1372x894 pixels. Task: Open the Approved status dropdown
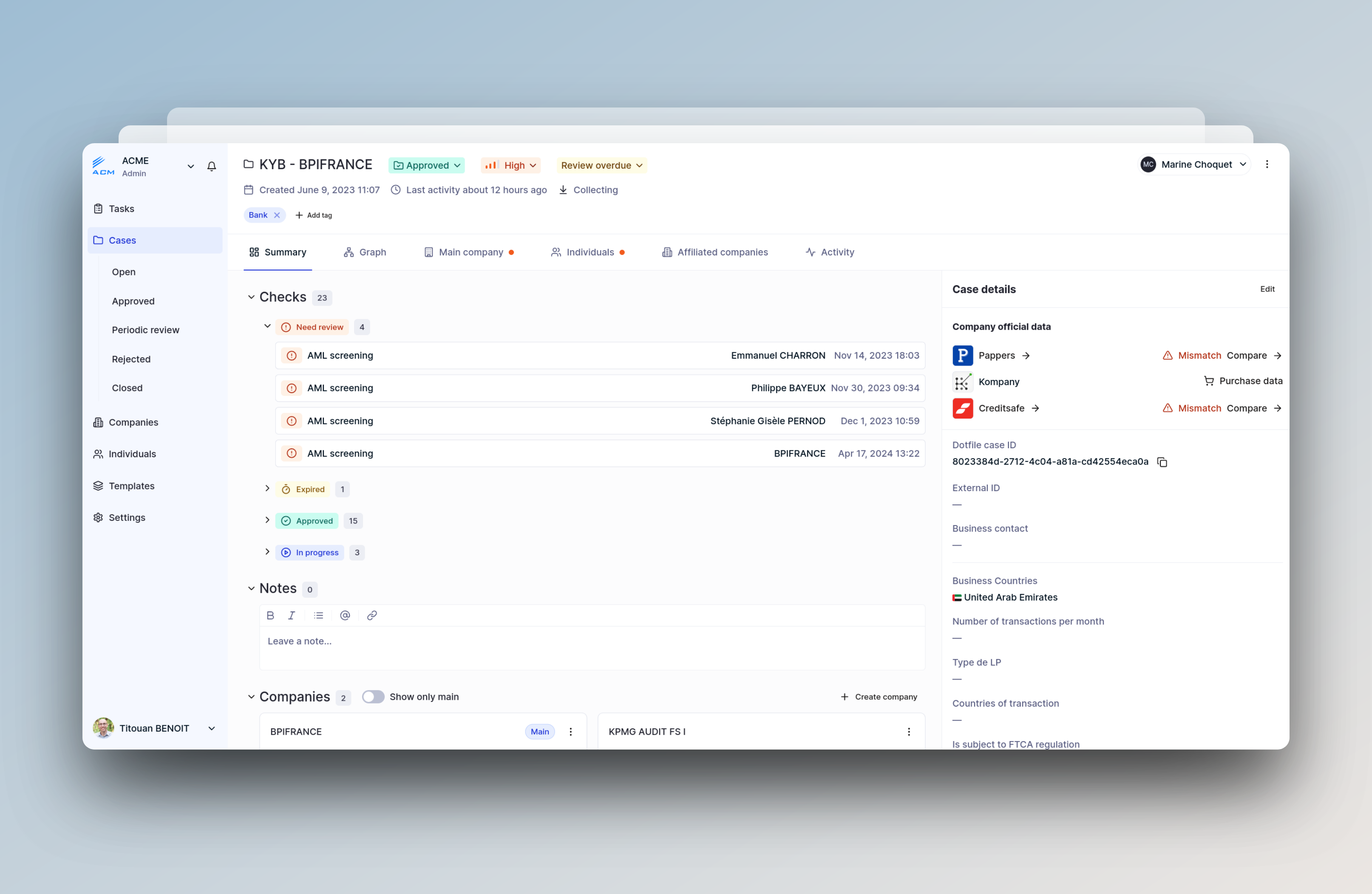click(x=427, y=165)
